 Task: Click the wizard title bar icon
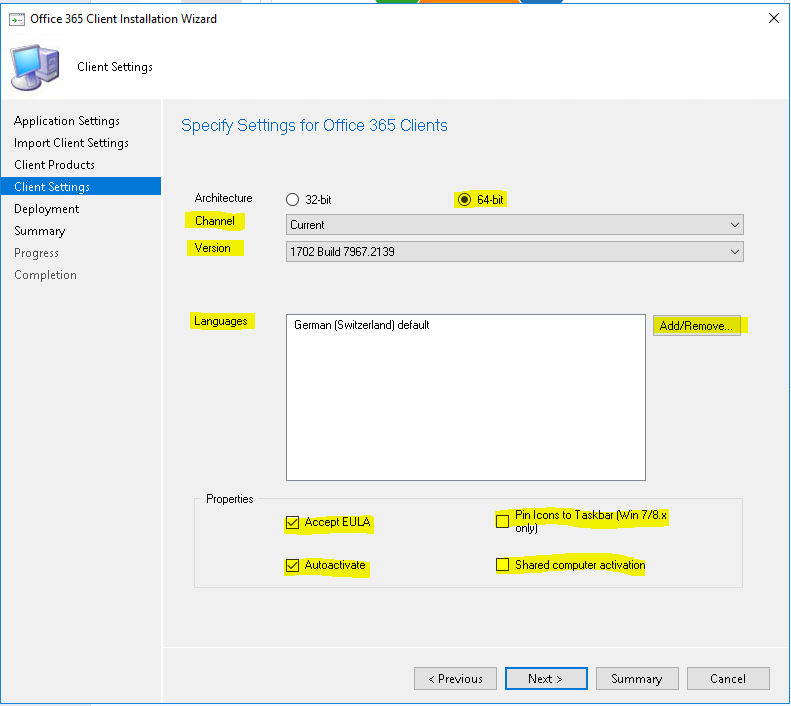17,20
